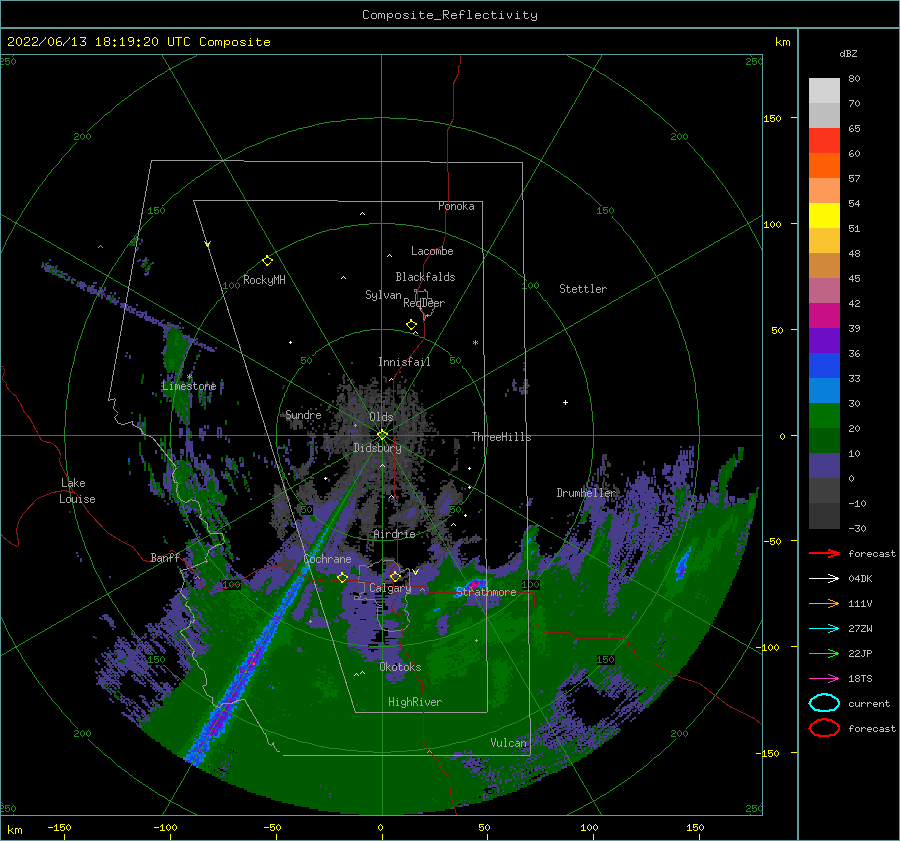Image resolution: width=900 pixels, height=841 pixels.
Task: Click the Airdrie town label
Action: tap(394, 534)
